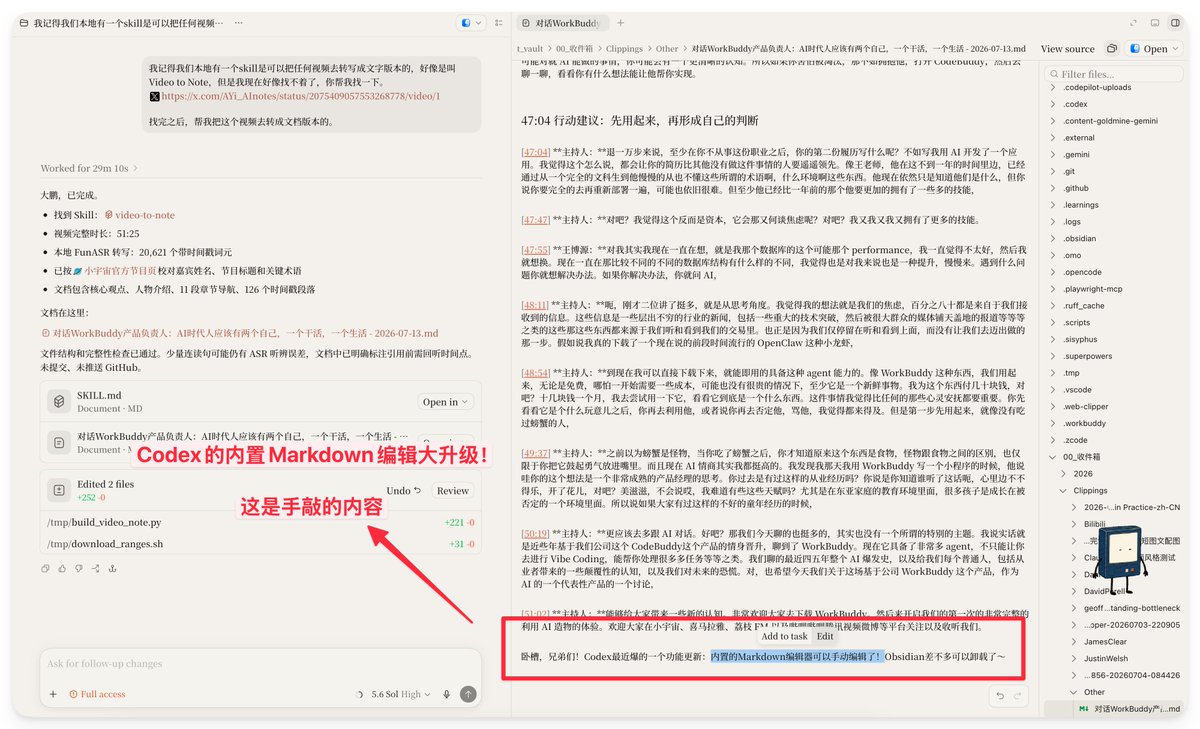Click the Other breadcrumb

coord(667,48)
